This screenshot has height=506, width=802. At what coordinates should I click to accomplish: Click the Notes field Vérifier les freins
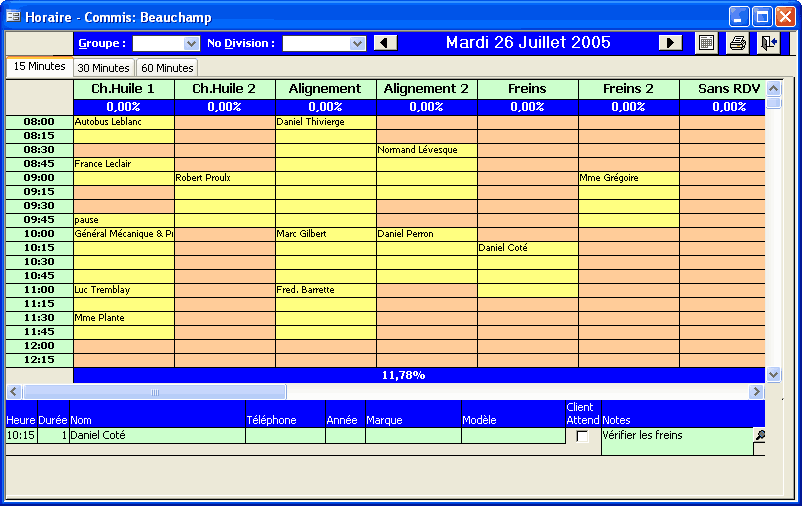pos(677,441)
